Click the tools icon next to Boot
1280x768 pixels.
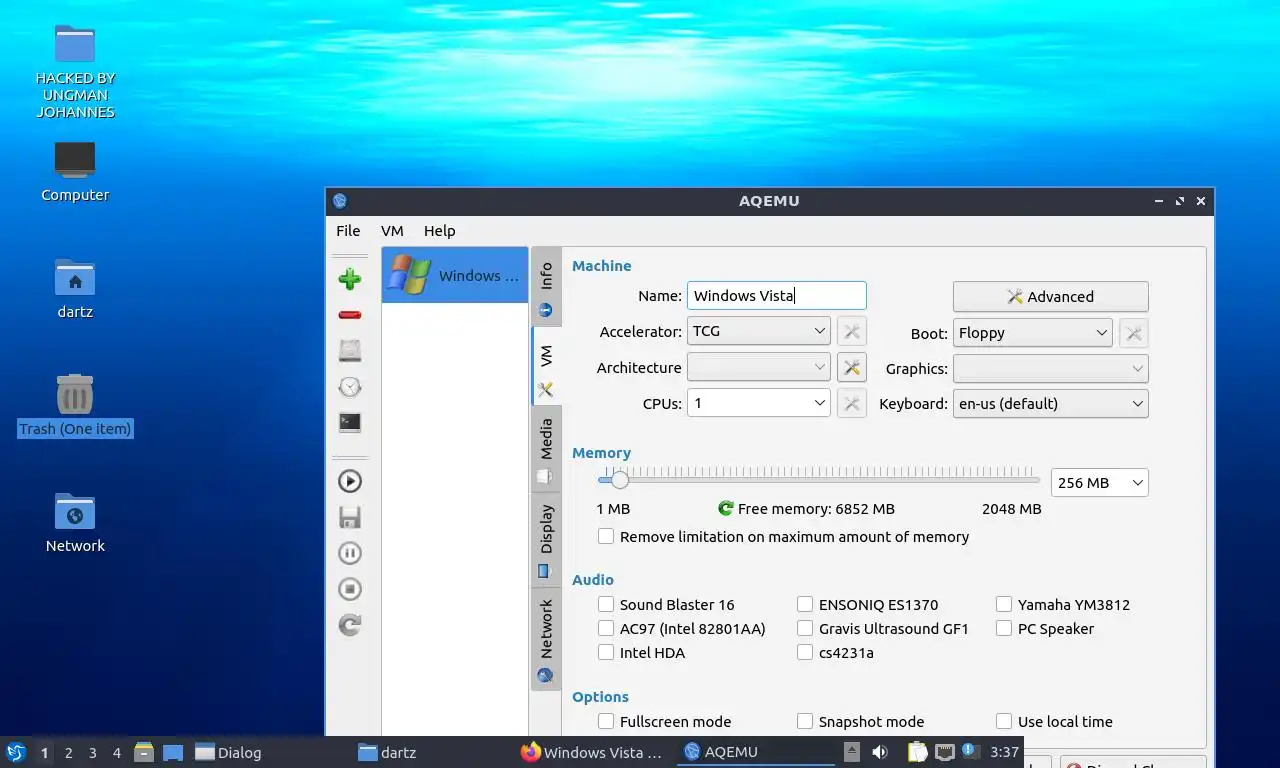(x=1133, y=333)
